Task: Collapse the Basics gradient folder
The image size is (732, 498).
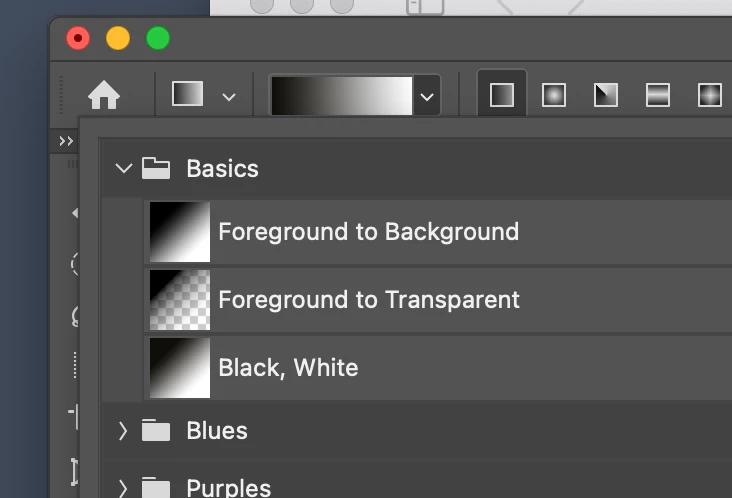Action: click(x=123, y=168)
